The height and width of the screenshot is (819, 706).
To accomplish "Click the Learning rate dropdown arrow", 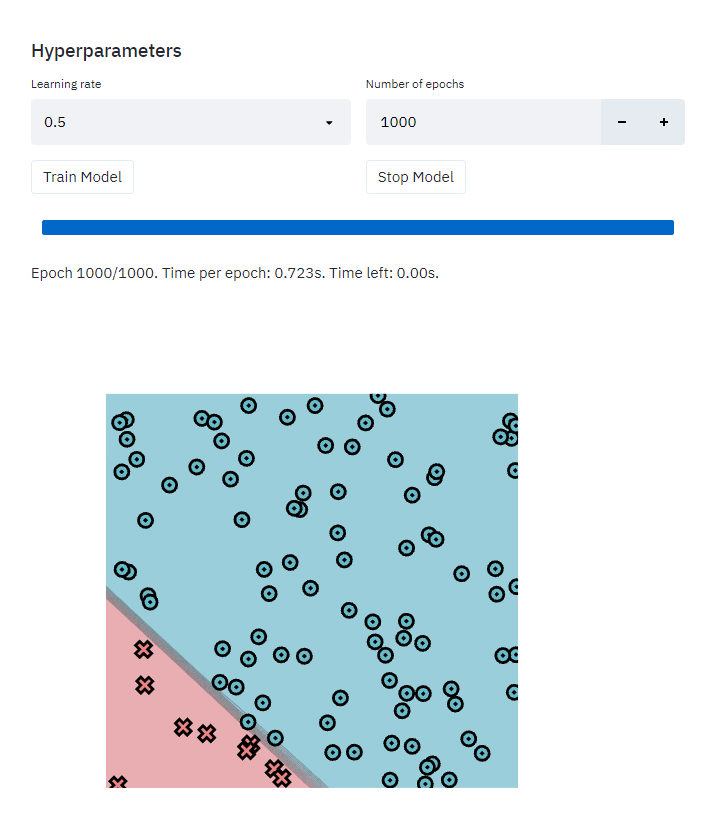I will 329,121.
